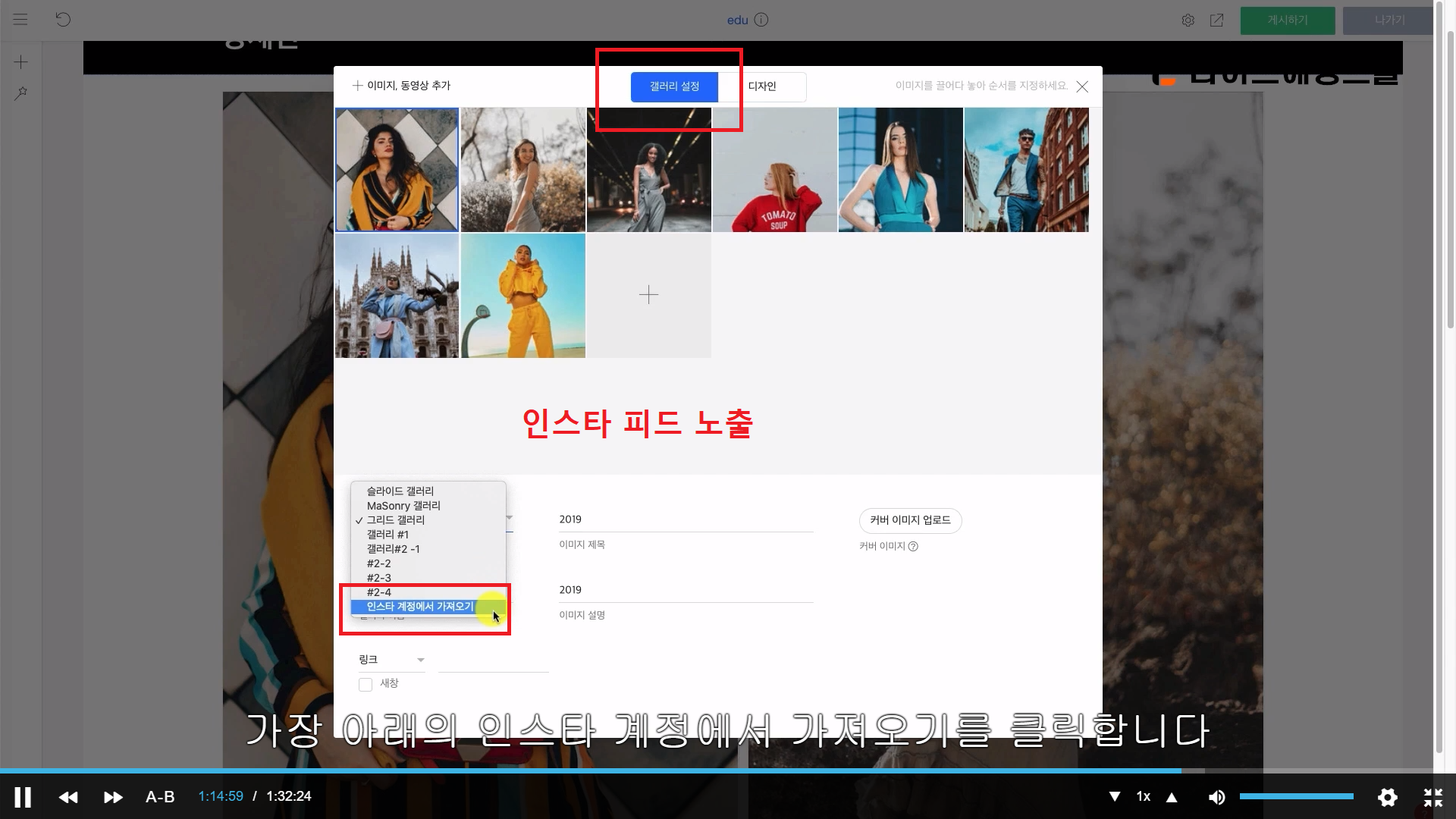Select the 갤러리 설정 tab
The width and height of the screenshot is (1456, 819).
coord(674,86)
